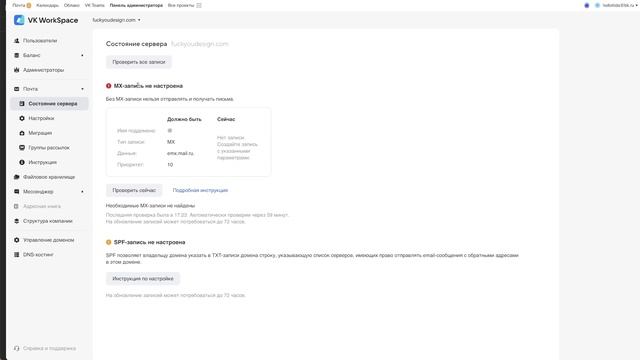Click the Миграция sidebar icon
640x360 pixels.
[22, 133]
